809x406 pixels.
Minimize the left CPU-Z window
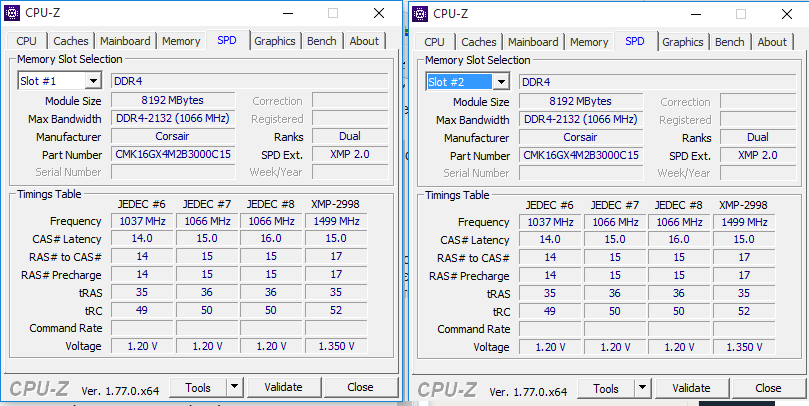(287, 13)
